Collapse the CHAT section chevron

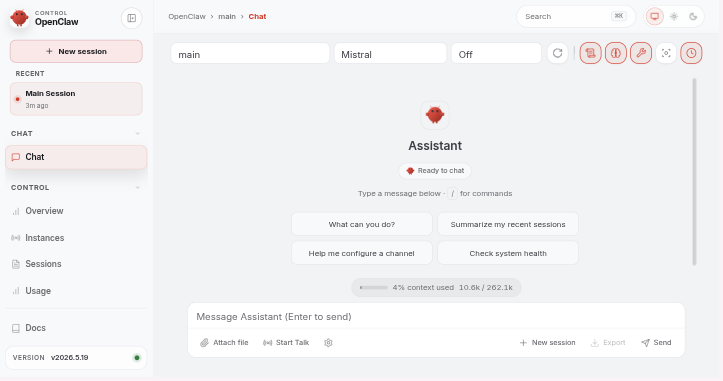coord(137,133)
